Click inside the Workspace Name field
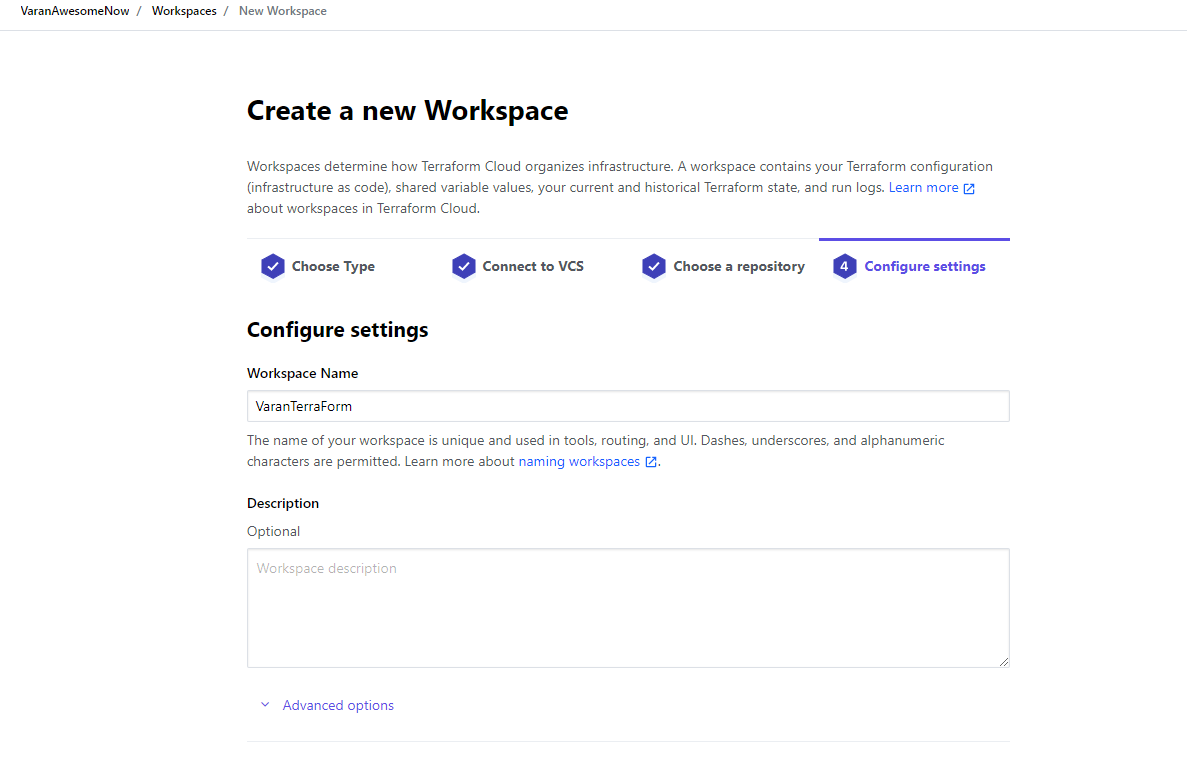Image resolution: width=1187 pixels, height=767 pixels. (628, 406)
